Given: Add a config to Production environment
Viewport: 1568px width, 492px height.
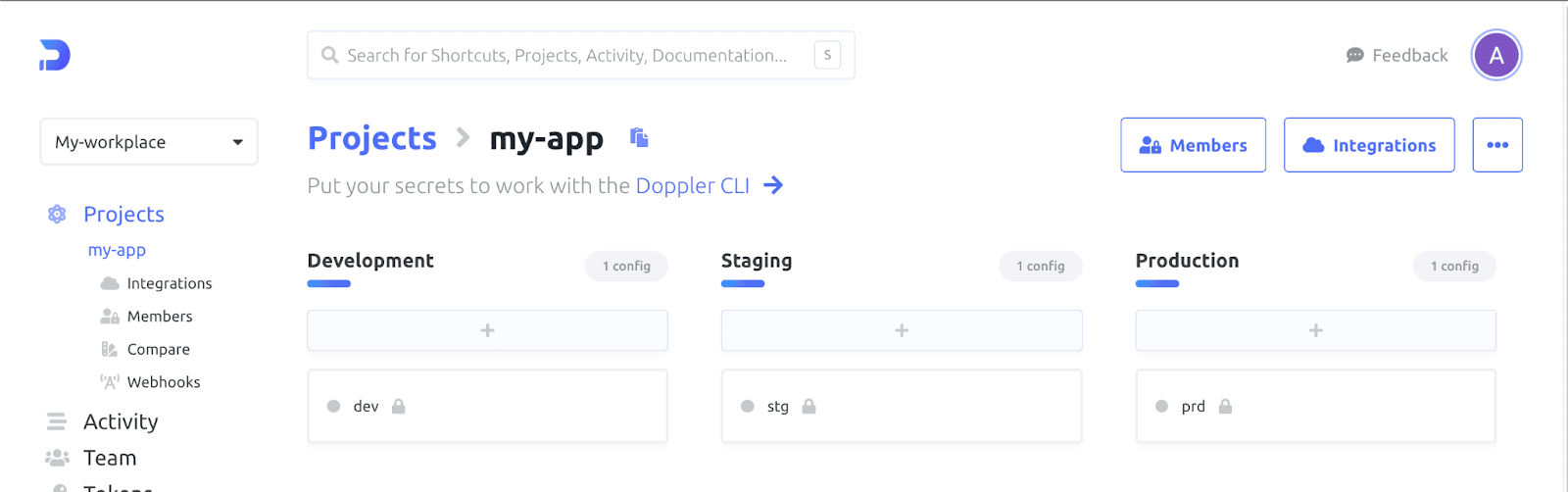Looking at the screenshot, I should [1315, 331].
